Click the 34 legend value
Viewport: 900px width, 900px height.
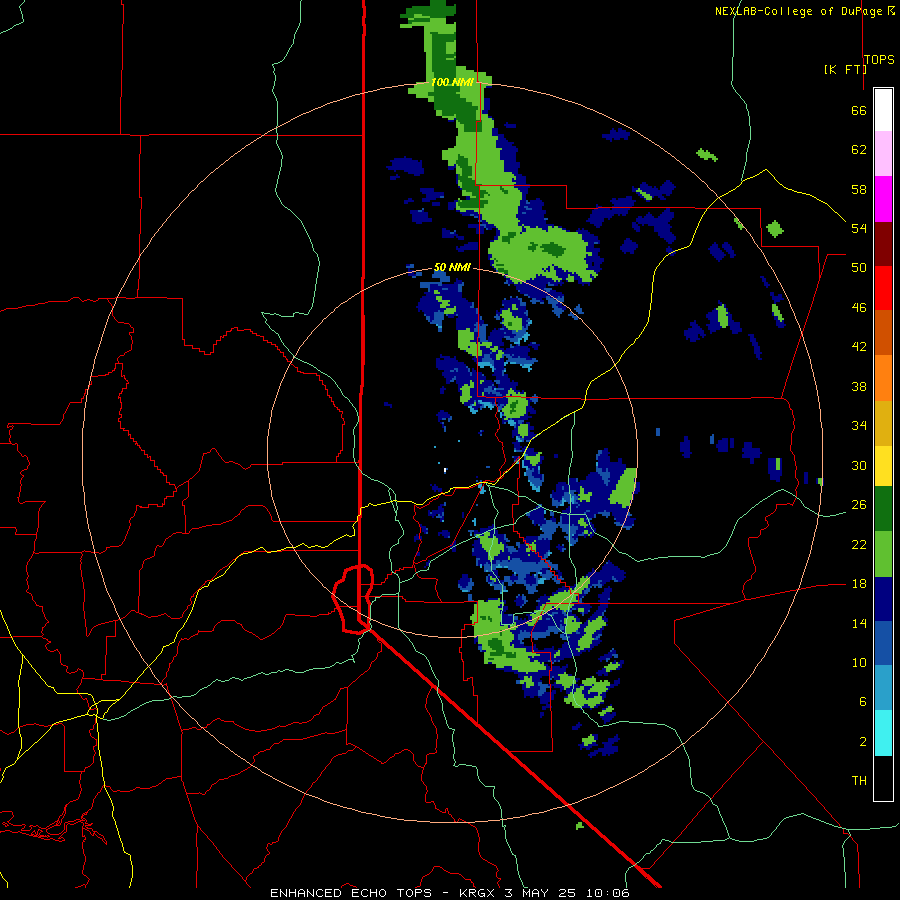pyautogui.click(x=859, y=426)
